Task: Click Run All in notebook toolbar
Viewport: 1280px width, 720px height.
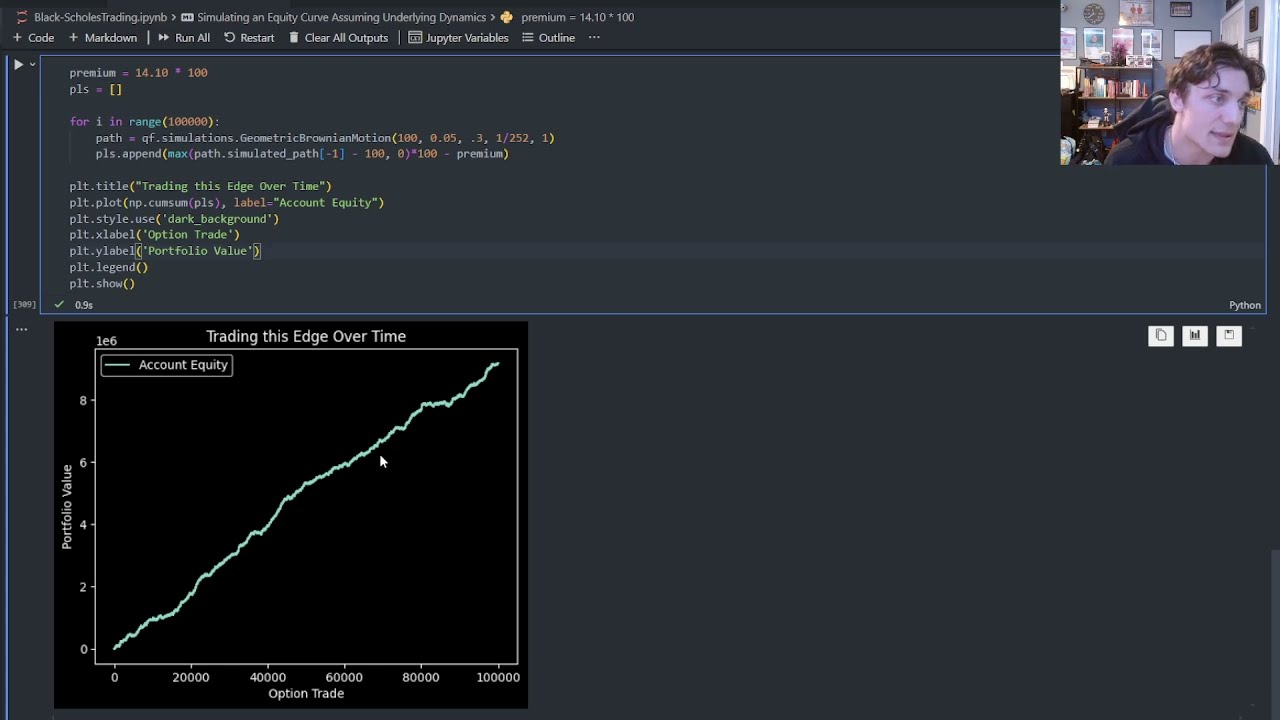Action: pos(184,38)
